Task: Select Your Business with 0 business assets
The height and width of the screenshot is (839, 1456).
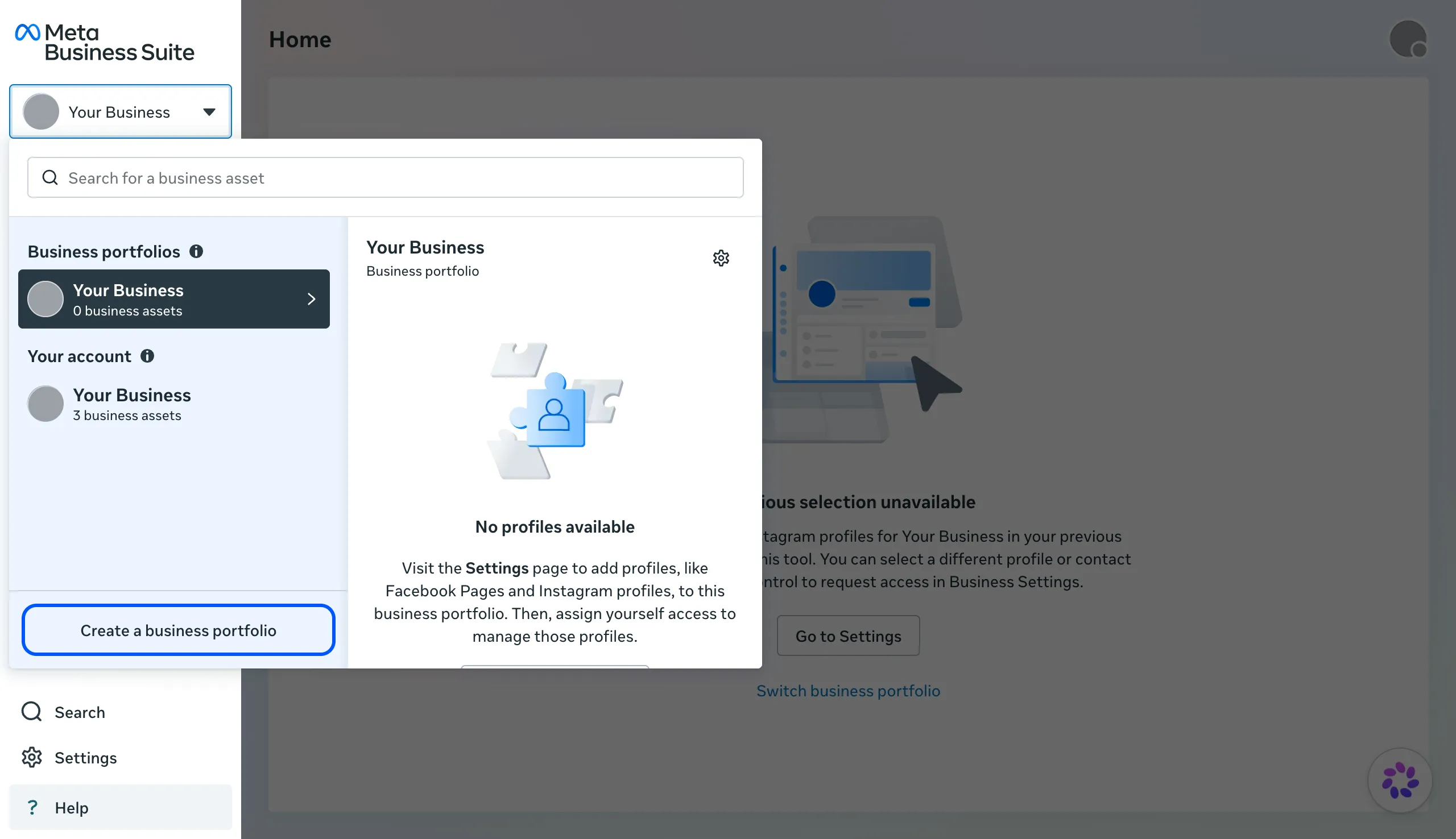Action: (173, 299)
